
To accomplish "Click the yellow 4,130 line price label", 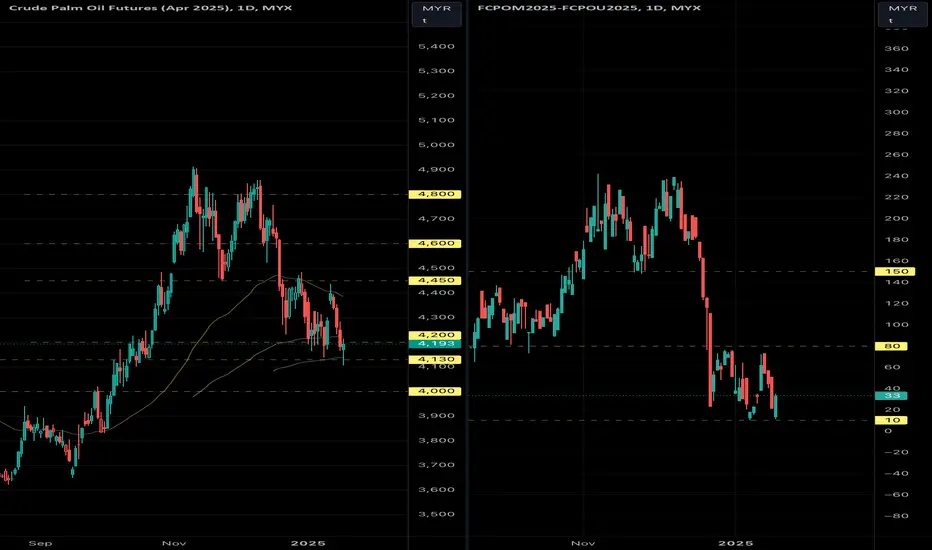I will tap(435, 360).
